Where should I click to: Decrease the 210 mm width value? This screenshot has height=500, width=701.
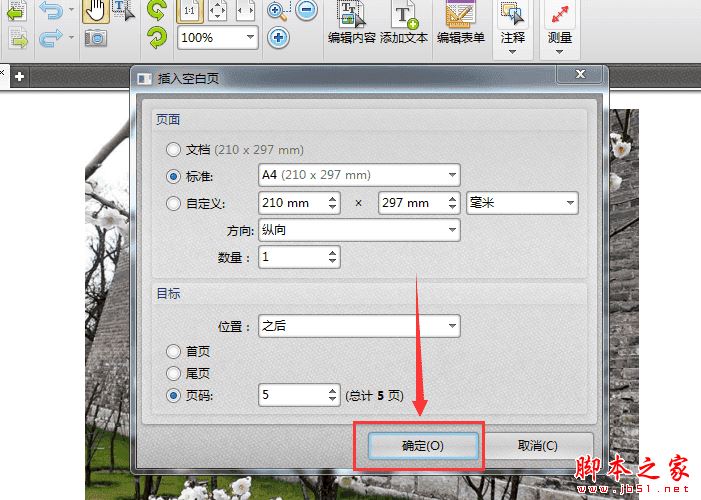[332, 208]
